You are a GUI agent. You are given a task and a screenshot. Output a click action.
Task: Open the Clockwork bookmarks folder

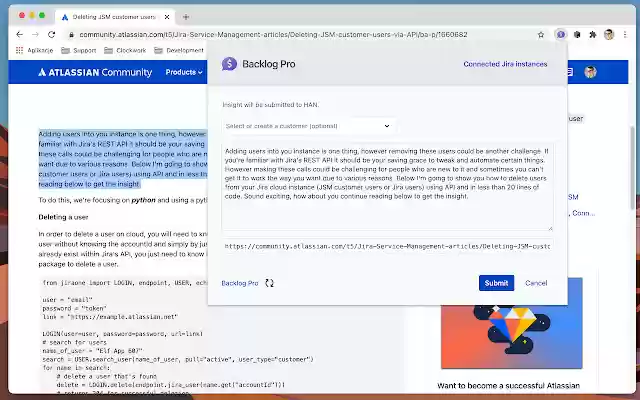pos(125,50)
